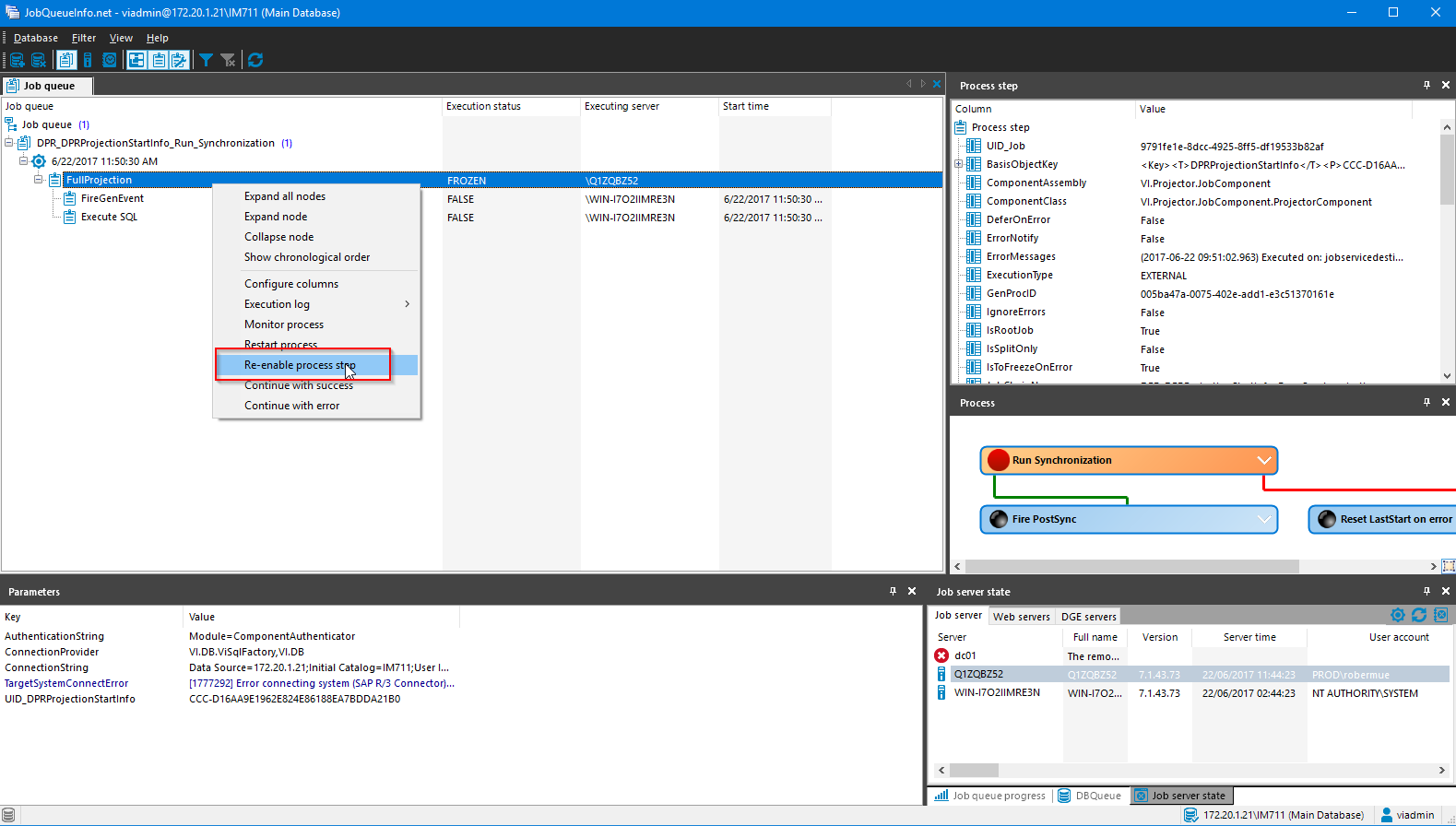Toggle the job queue clipboard view button
The image size is (1456, 826).
(66, 60)
